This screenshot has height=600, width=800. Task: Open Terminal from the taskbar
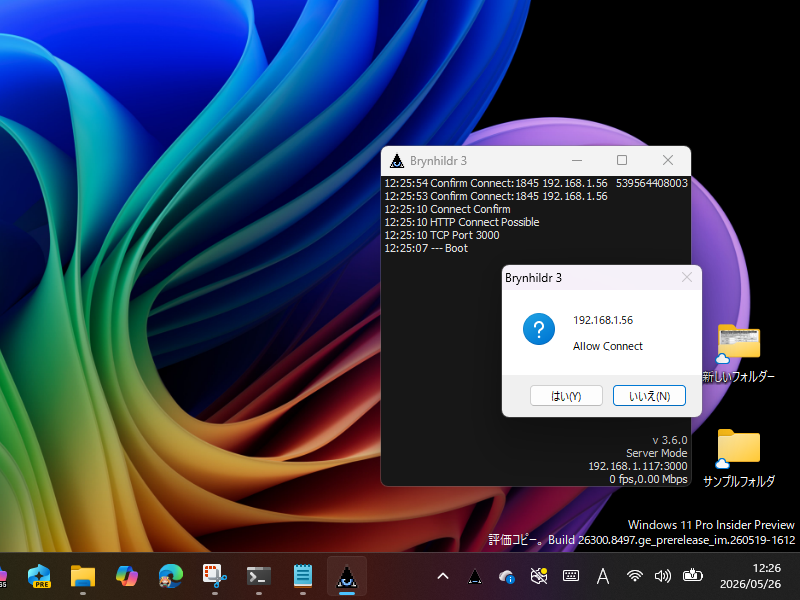(259, 577)
